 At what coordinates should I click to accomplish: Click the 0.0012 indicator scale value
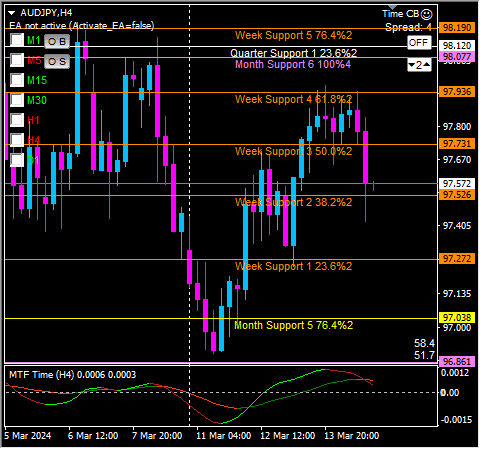point(456,373)
